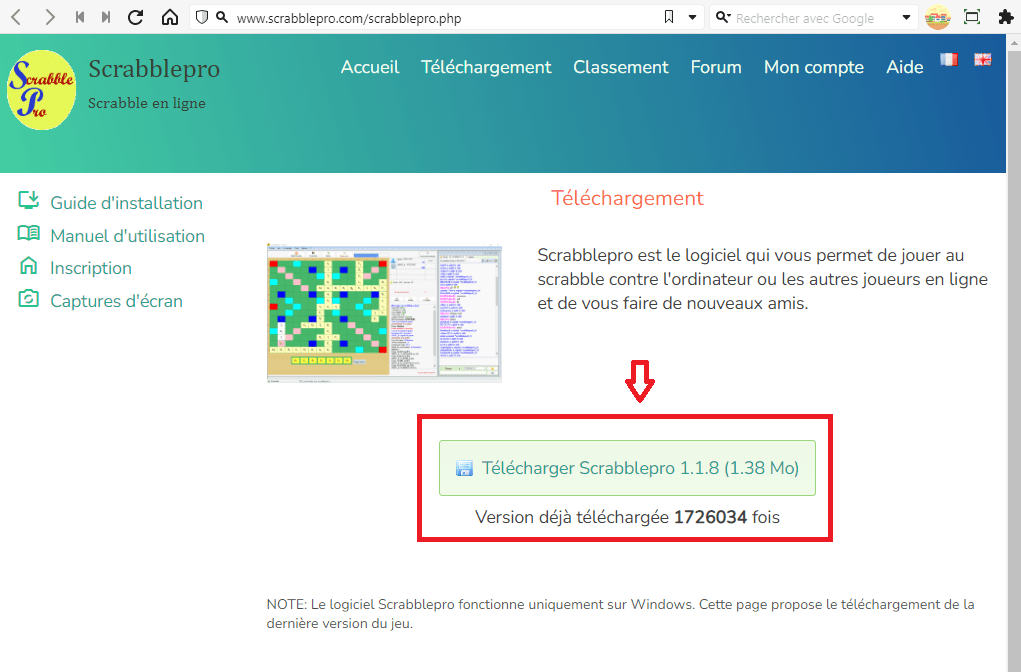Open the Guide d'installation link

tap(126, 203)
